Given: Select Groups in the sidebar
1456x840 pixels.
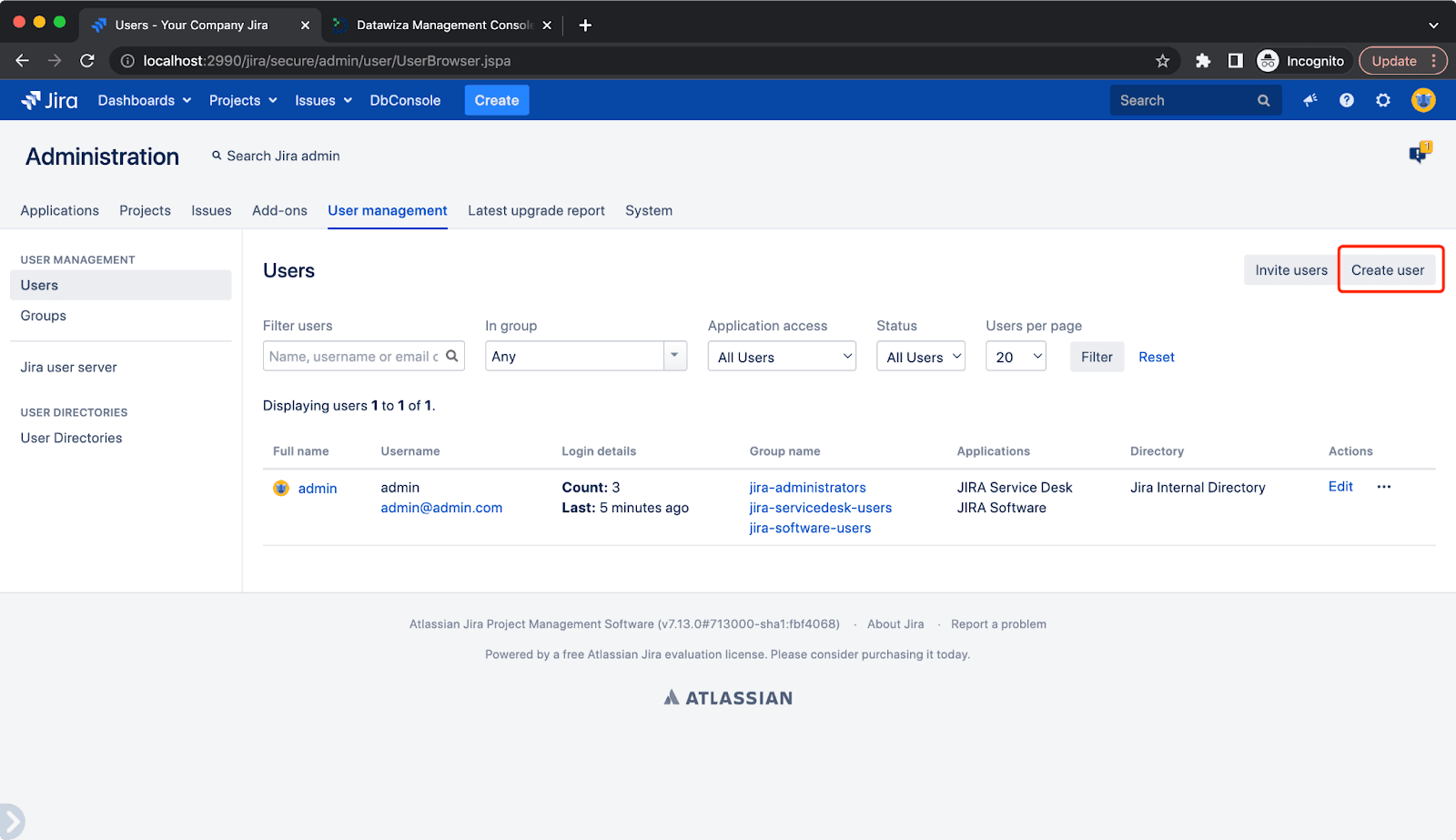Looking at the screenshot, I should [x=44, y=316].
